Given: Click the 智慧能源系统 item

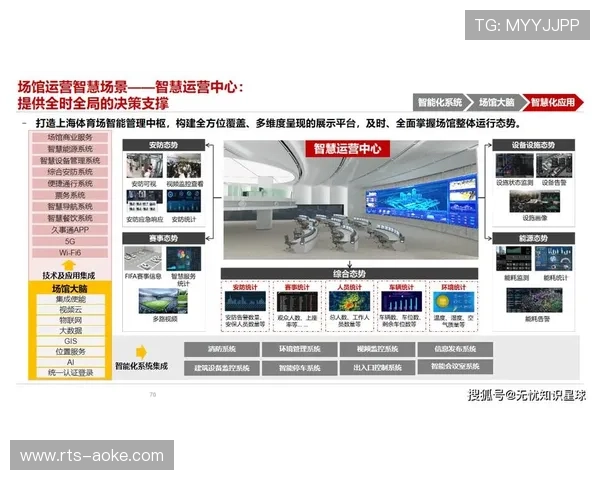Looking at the screenshot, I should click(x=70, y=149).
